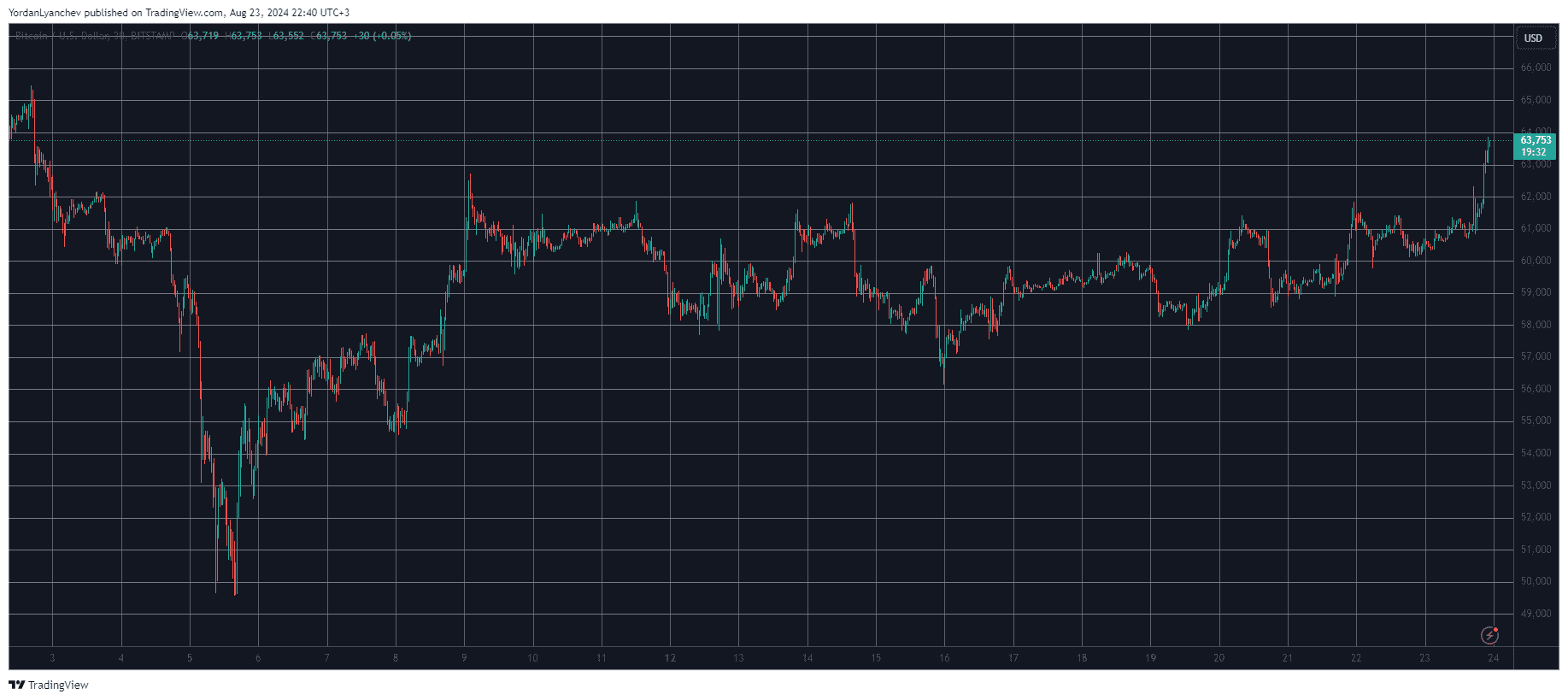This screenshot has width=1568, height=700.
Task: Click the current price label 63,753
Action: pyautogui.click(x=1536, y=140)
